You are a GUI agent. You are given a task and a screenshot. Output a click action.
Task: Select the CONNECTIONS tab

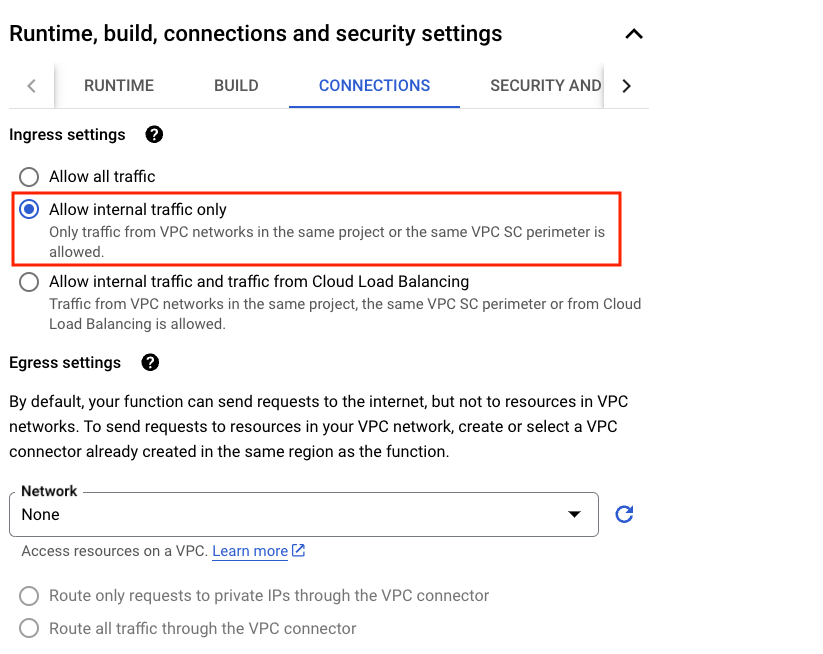point(374,86)
